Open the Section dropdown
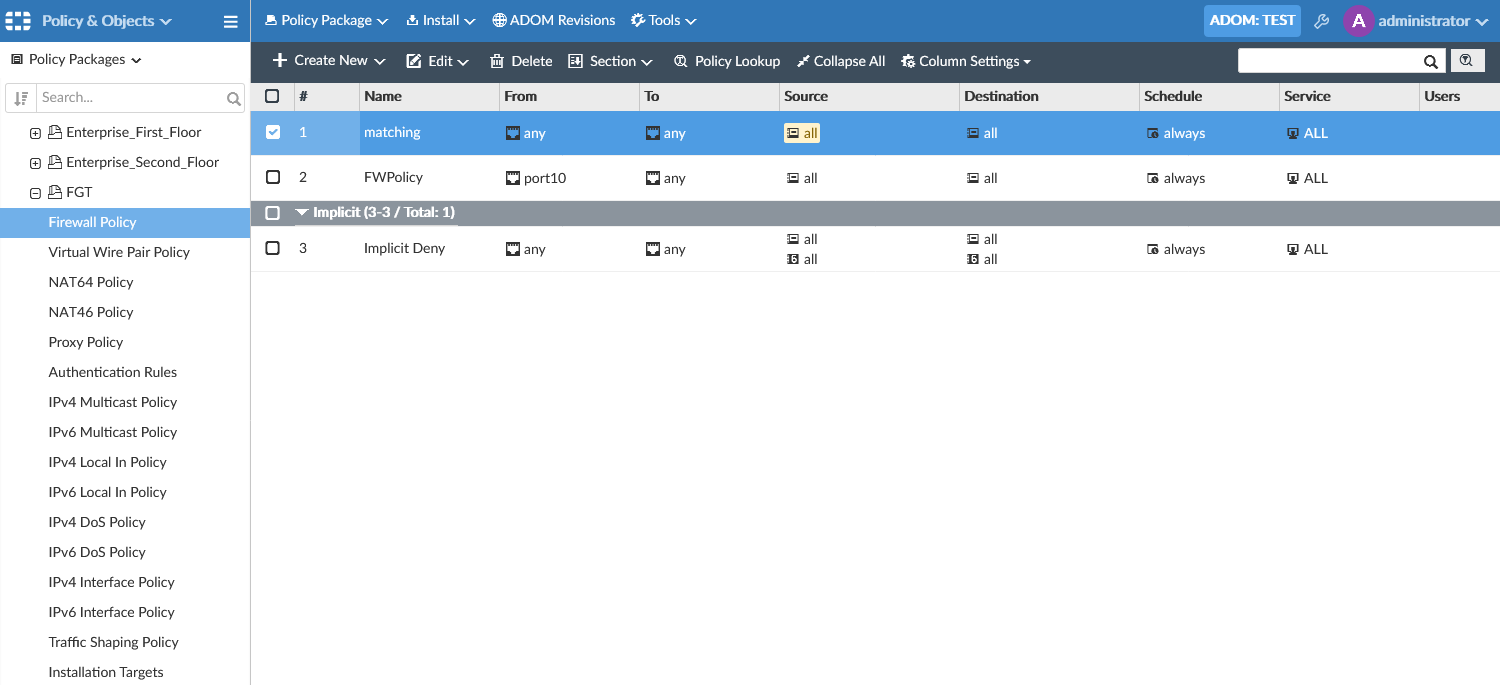Image resolution: width=1500 pixels, height=685 pixels. point(610,61)
